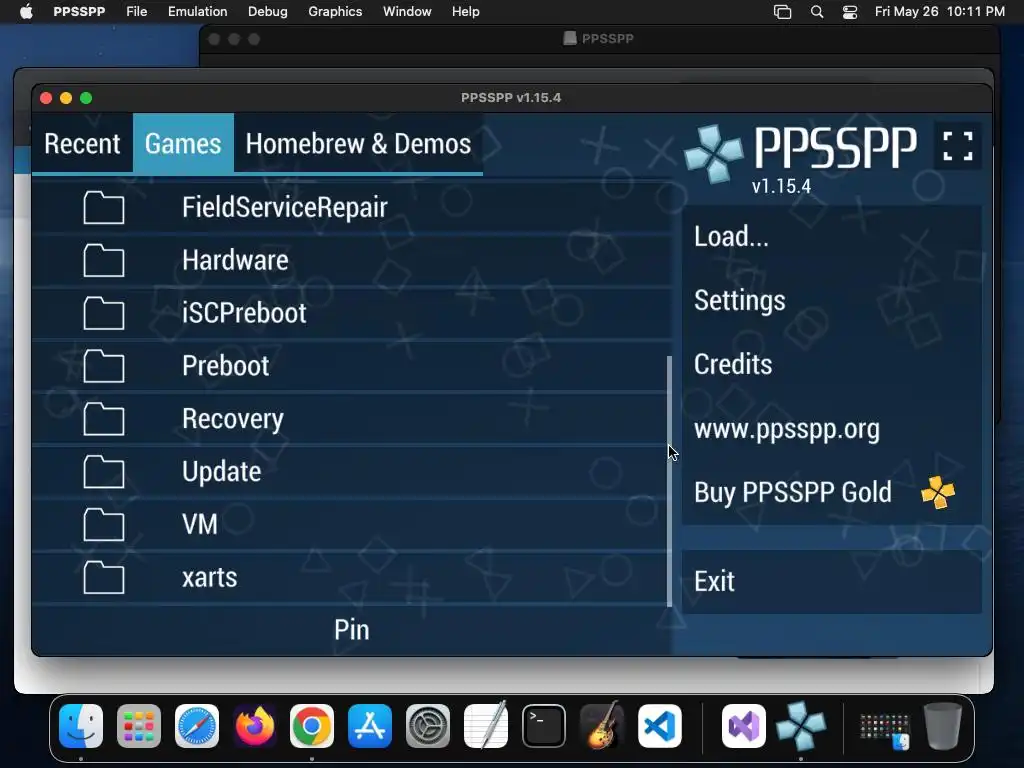Click the date and time in menu bar
The width and height of the screenshot is (1024, 768).
(x=940, y=12)
